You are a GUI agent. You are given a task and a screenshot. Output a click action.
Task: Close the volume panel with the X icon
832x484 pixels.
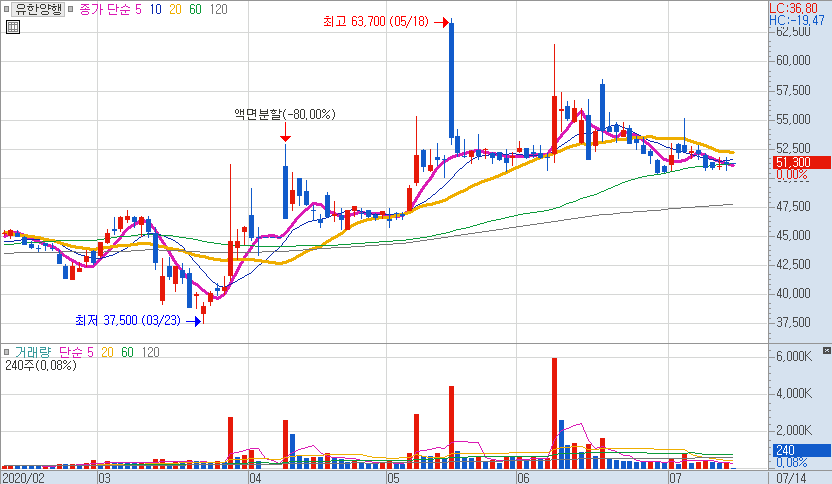[827, 350]
